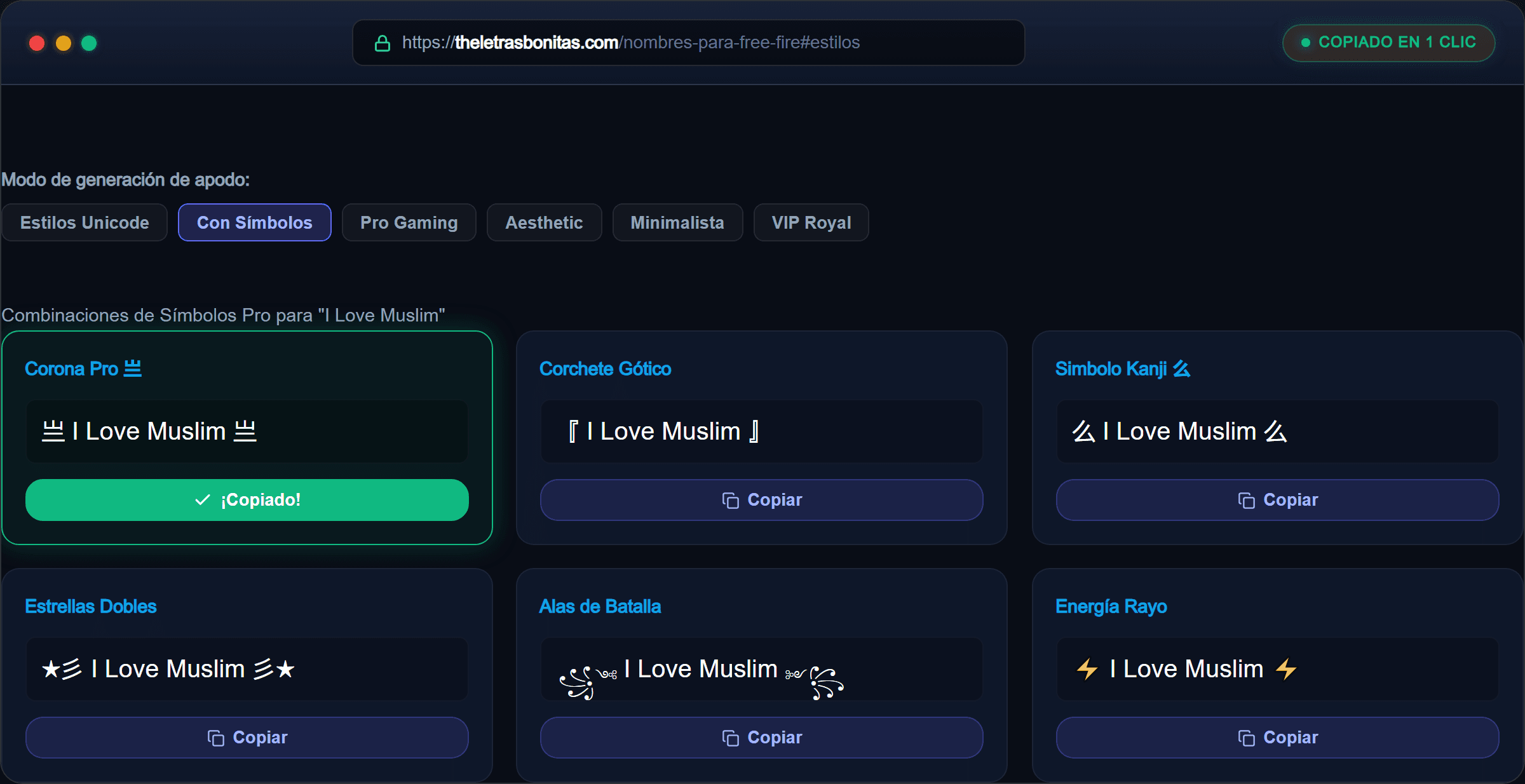Click the lock icon in address bar
Screen dimensions: 1525x784
(382, 43)
